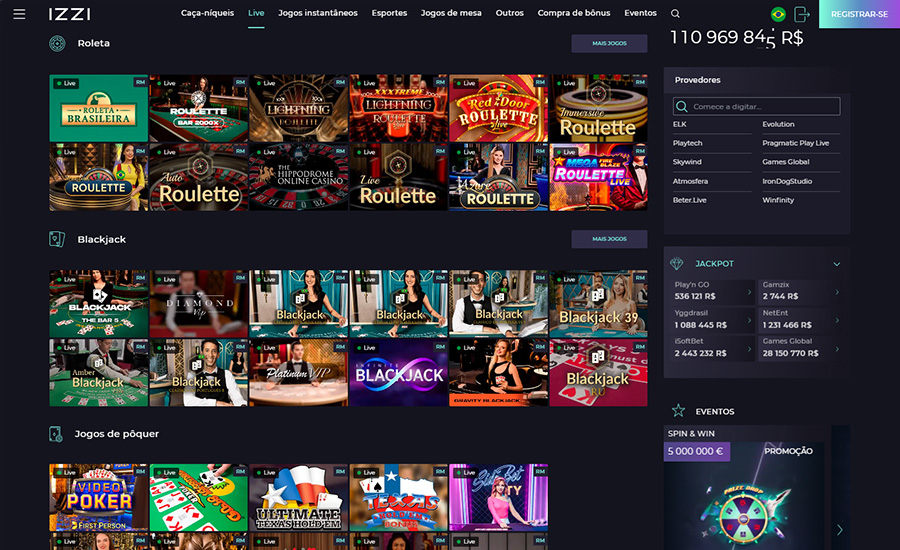
Task: Click the Jogos de pôquer section icon
Action: [x=56, y=434]
